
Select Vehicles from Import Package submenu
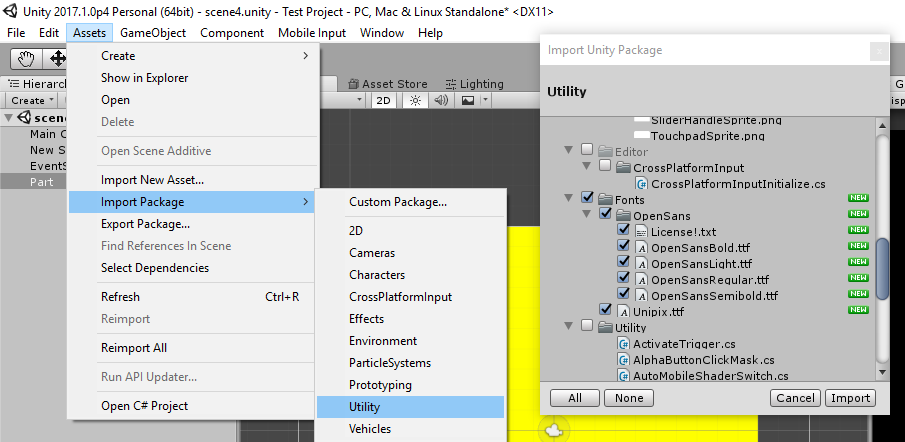pyautogui.click(x=410, y=429)
